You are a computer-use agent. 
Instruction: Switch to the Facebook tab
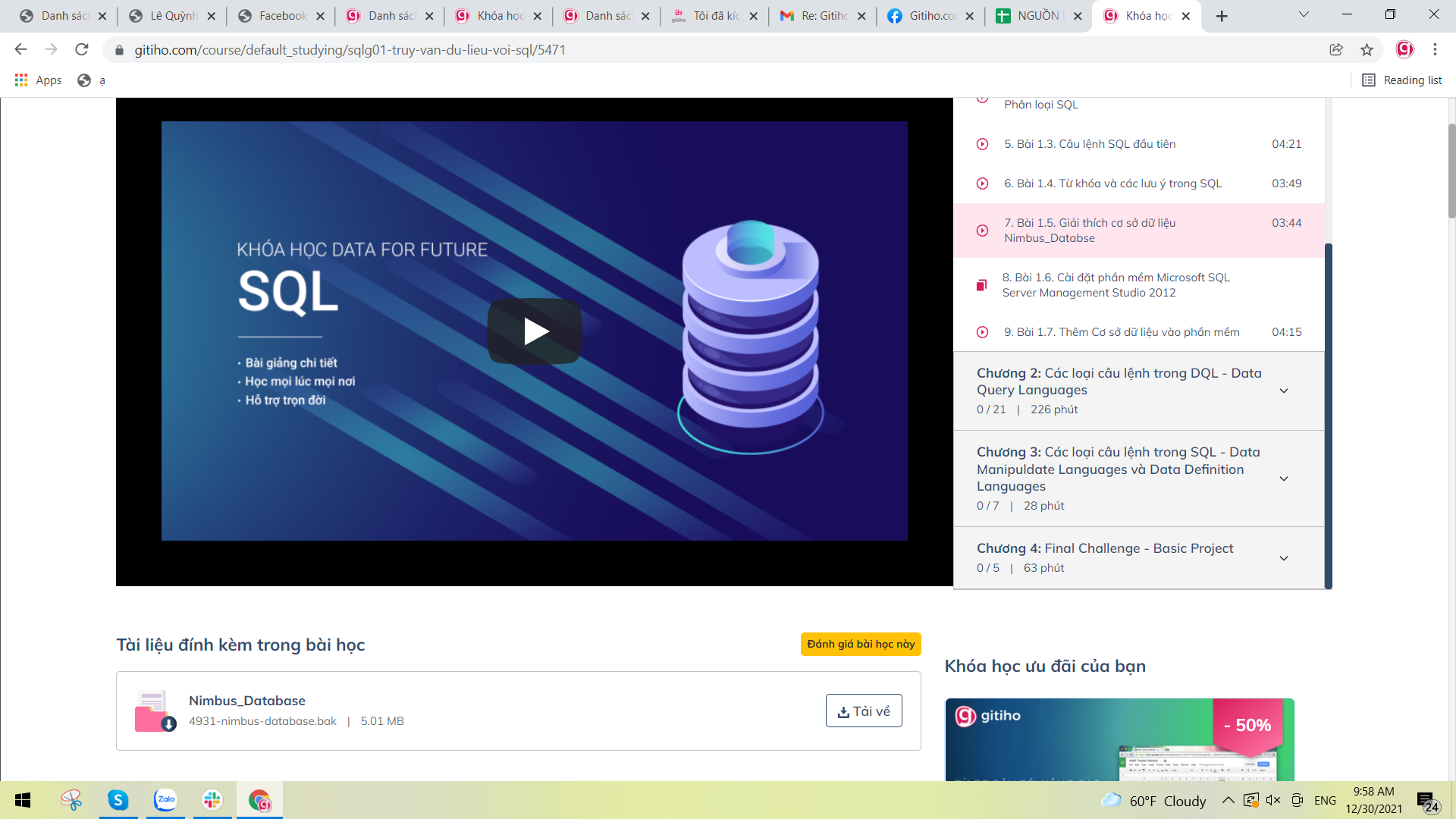pos(281,16)
